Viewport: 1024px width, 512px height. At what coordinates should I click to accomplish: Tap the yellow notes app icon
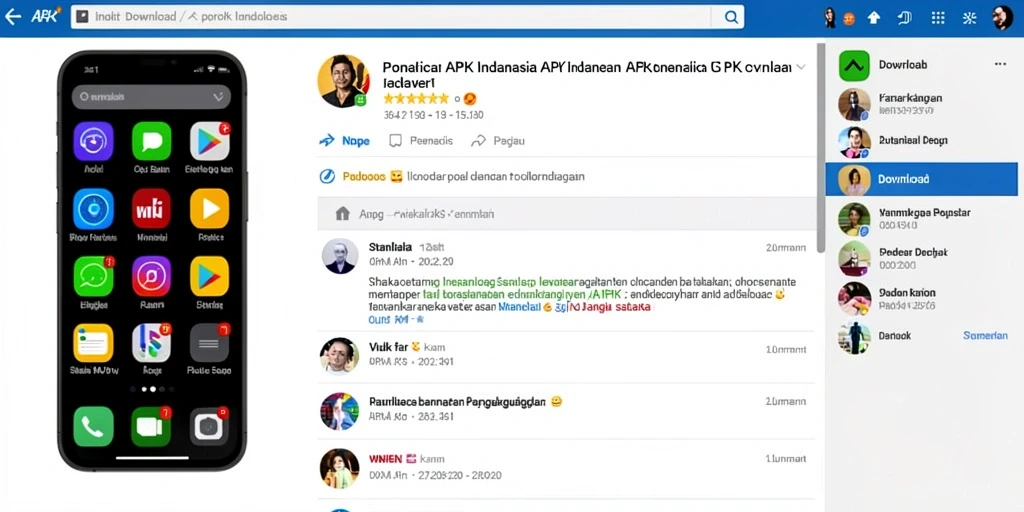[x=93, y=343]
